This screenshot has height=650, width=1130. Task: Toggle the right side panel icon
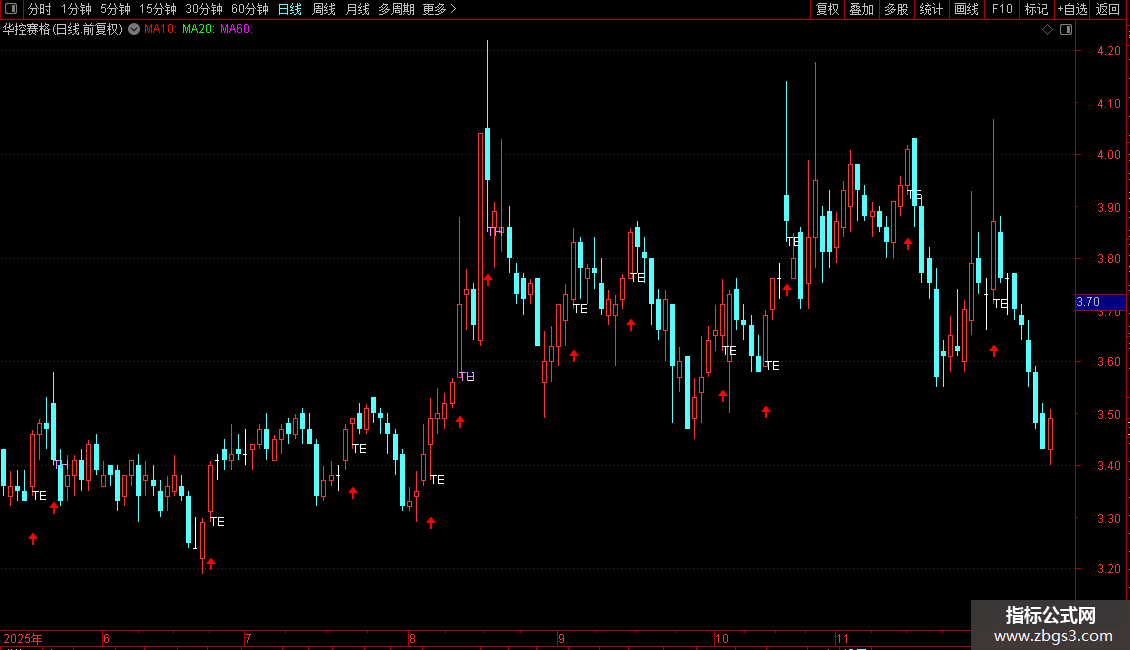coord(1066,30)
